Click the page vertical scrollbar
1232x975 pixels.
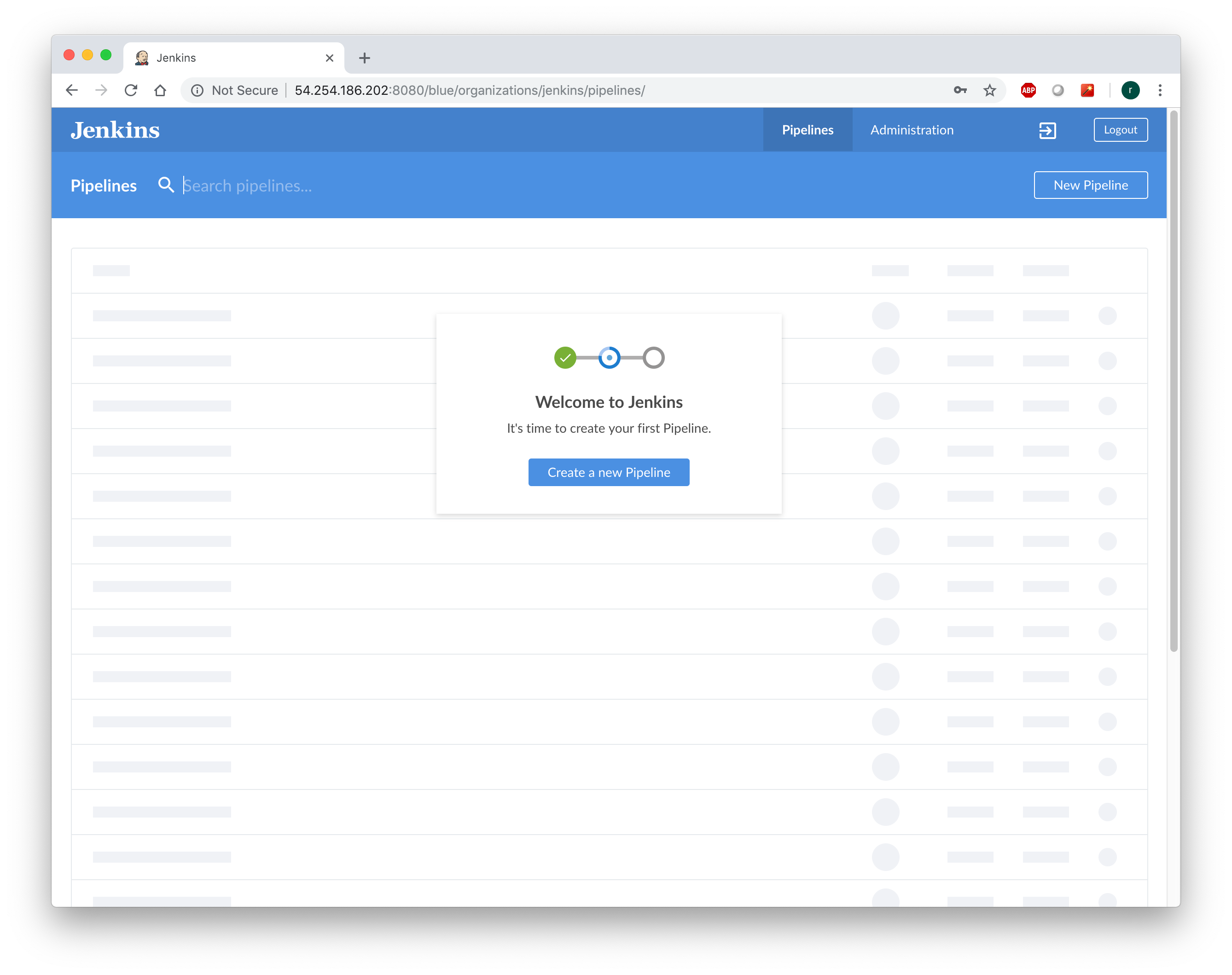1173,381
